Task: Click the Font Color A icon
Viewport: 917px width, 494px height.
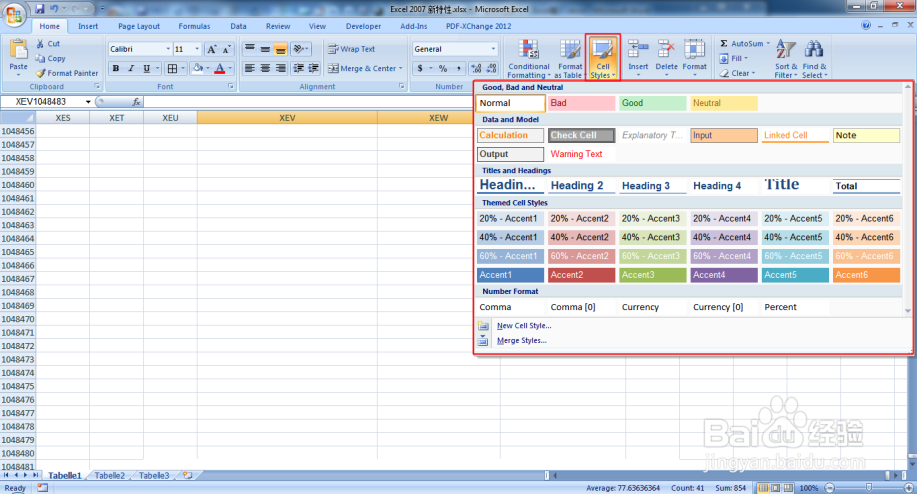Action: point(220,68)
